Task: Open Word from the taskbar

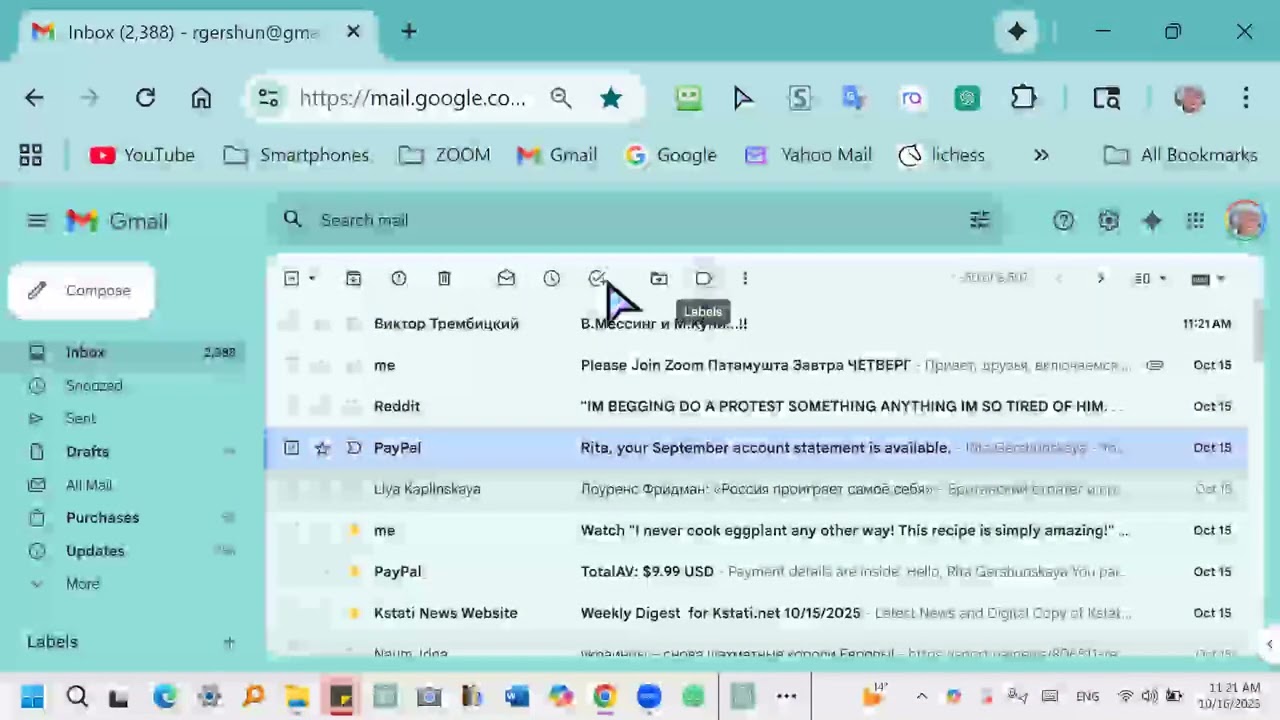Action: point(517,697)
